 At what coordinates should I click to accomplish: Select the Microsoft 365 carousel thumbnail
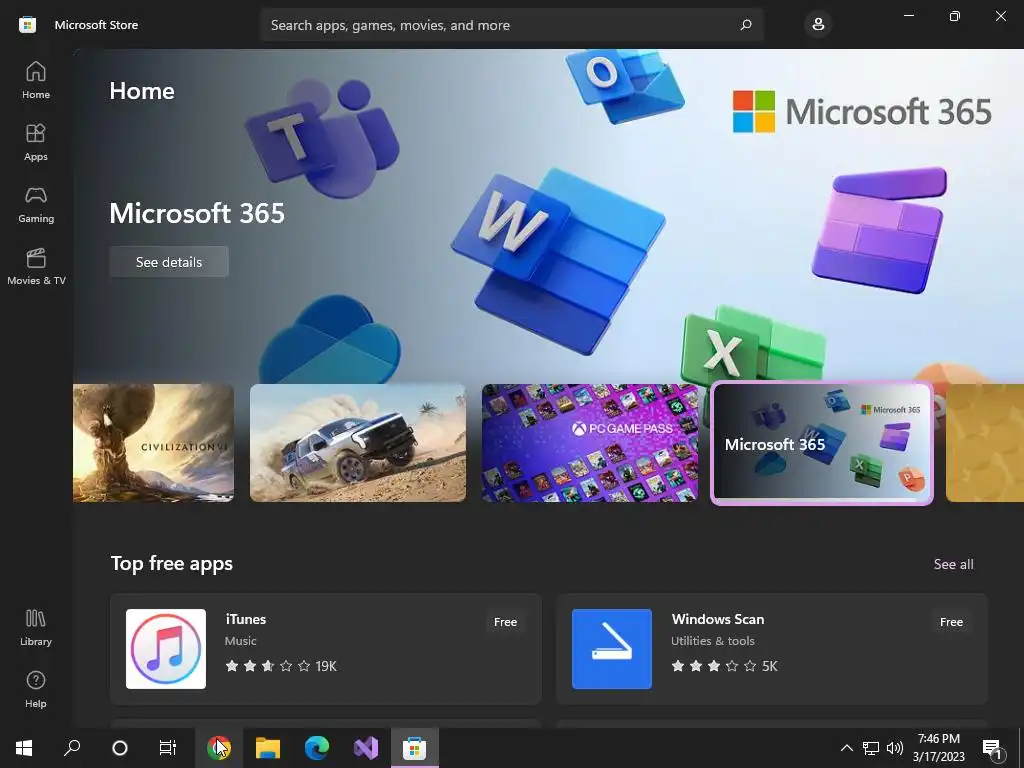click(x=822, y=443)
